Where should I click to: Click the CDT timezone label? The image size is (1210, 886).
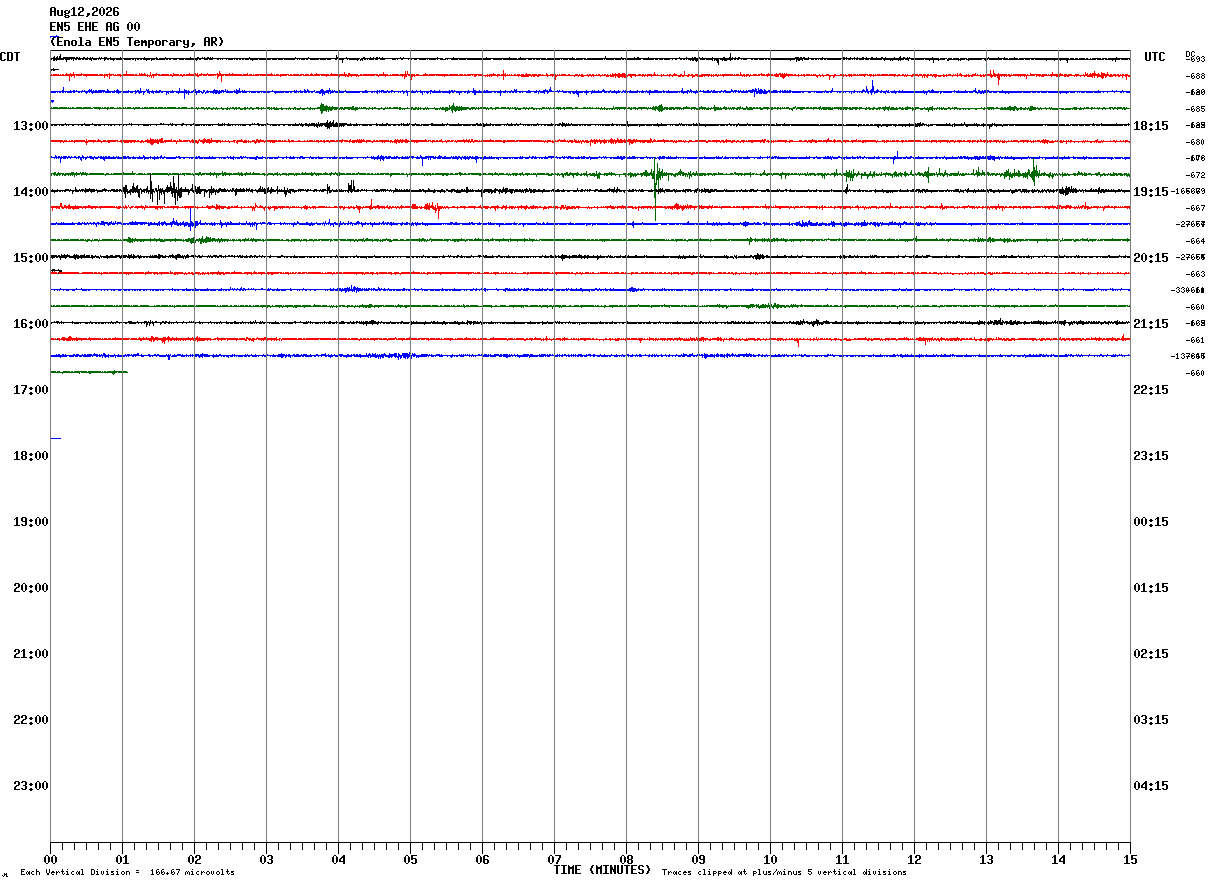[10, 57]
